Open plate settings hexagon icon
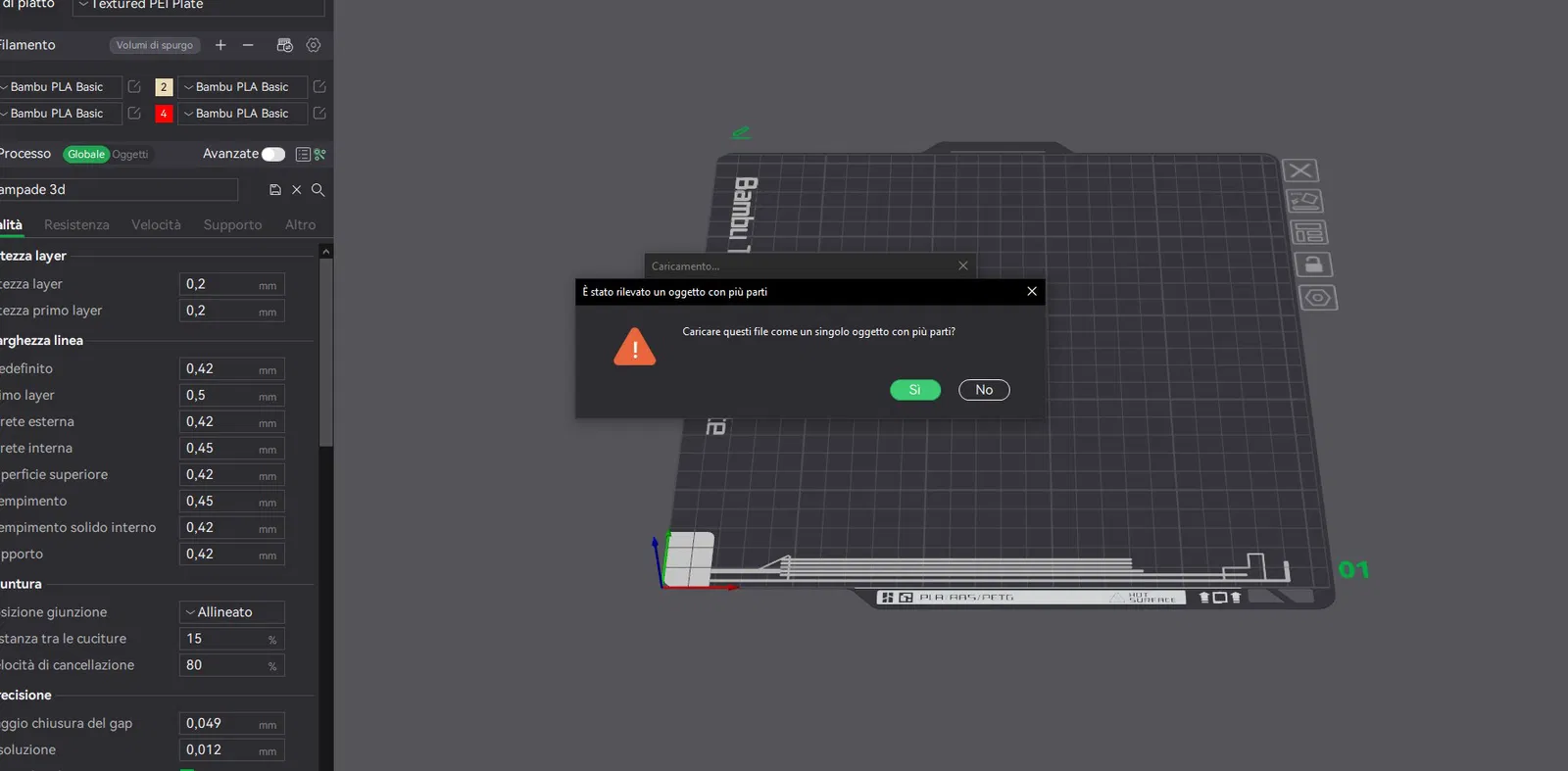Image resolution: width=1568 pixels, height=771 pixels. (1318, 297)
